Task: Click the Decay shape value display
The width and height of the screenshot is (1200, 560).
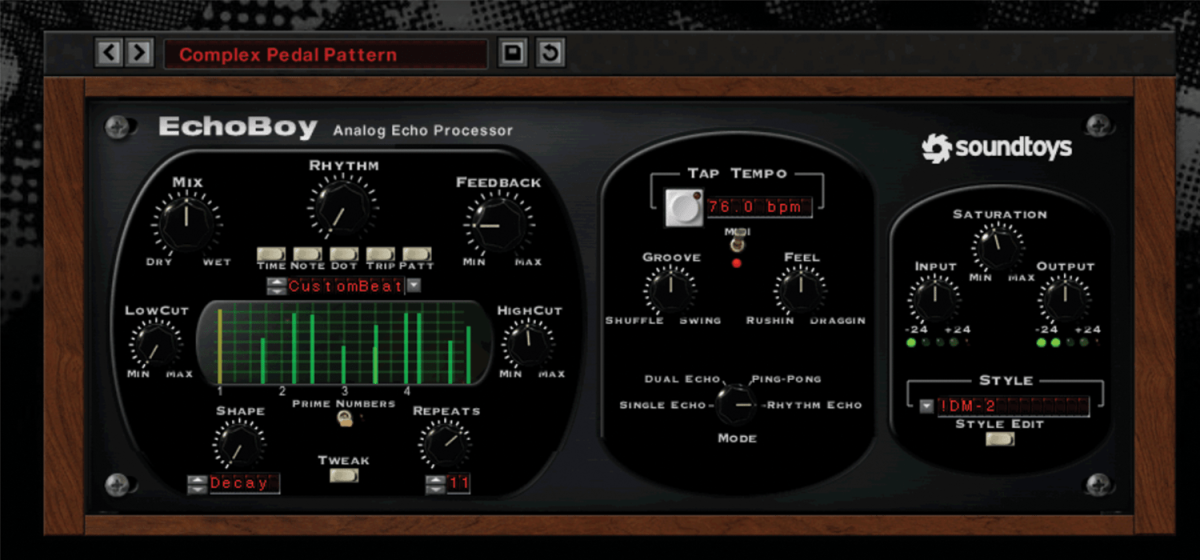Action: coord(243,484)
